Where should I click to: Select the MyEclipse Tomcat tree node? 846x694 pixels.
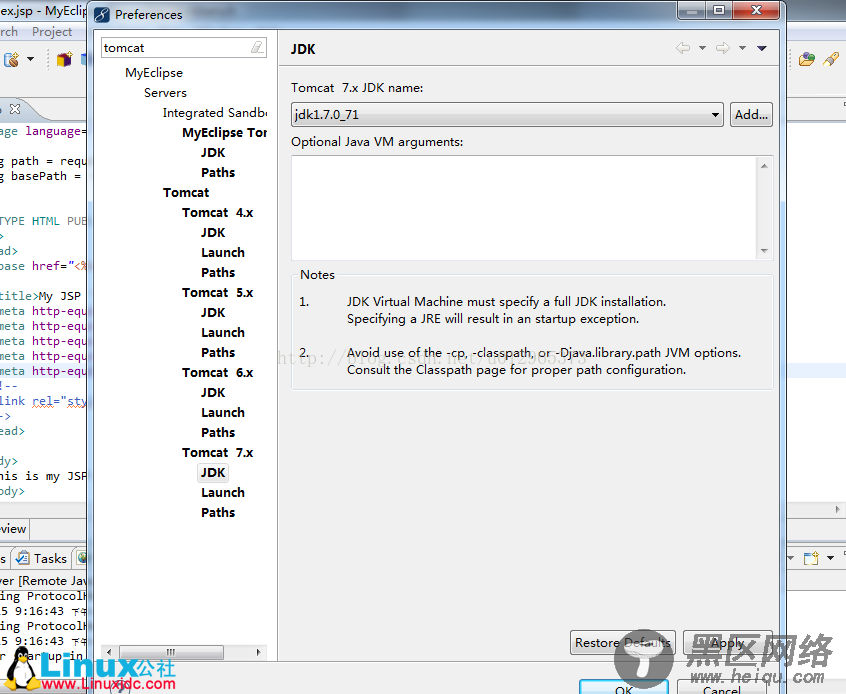point(224,132)
